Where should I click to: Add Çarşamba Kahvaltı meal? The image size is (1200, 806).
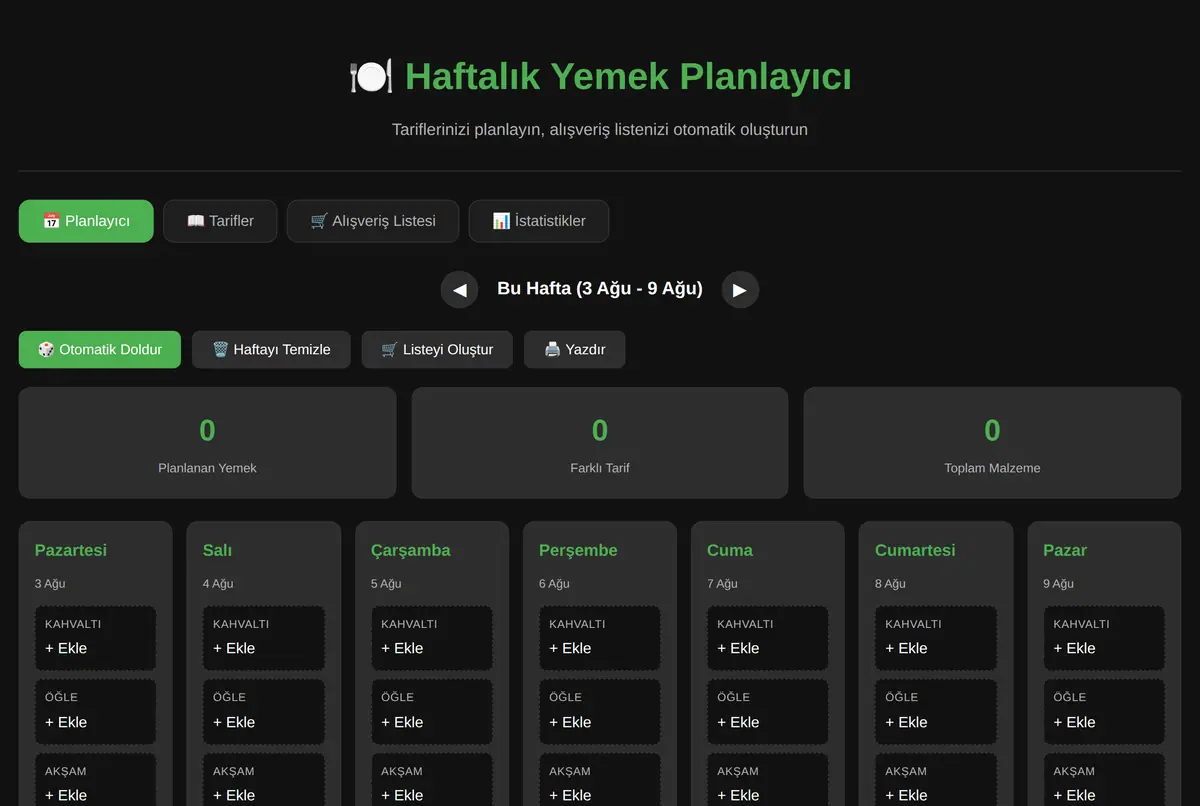point(431,638)
